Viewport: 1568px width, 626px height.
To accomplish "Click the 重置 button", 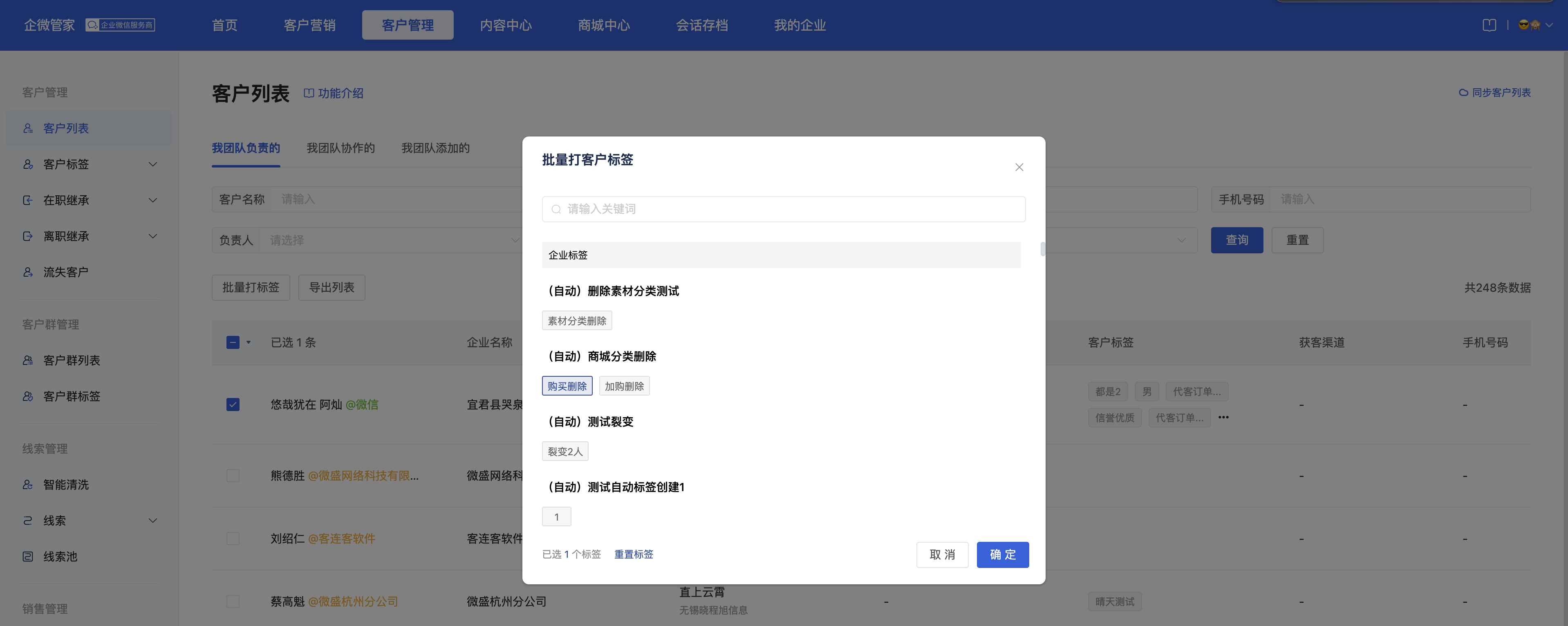I will (1297, 240).
